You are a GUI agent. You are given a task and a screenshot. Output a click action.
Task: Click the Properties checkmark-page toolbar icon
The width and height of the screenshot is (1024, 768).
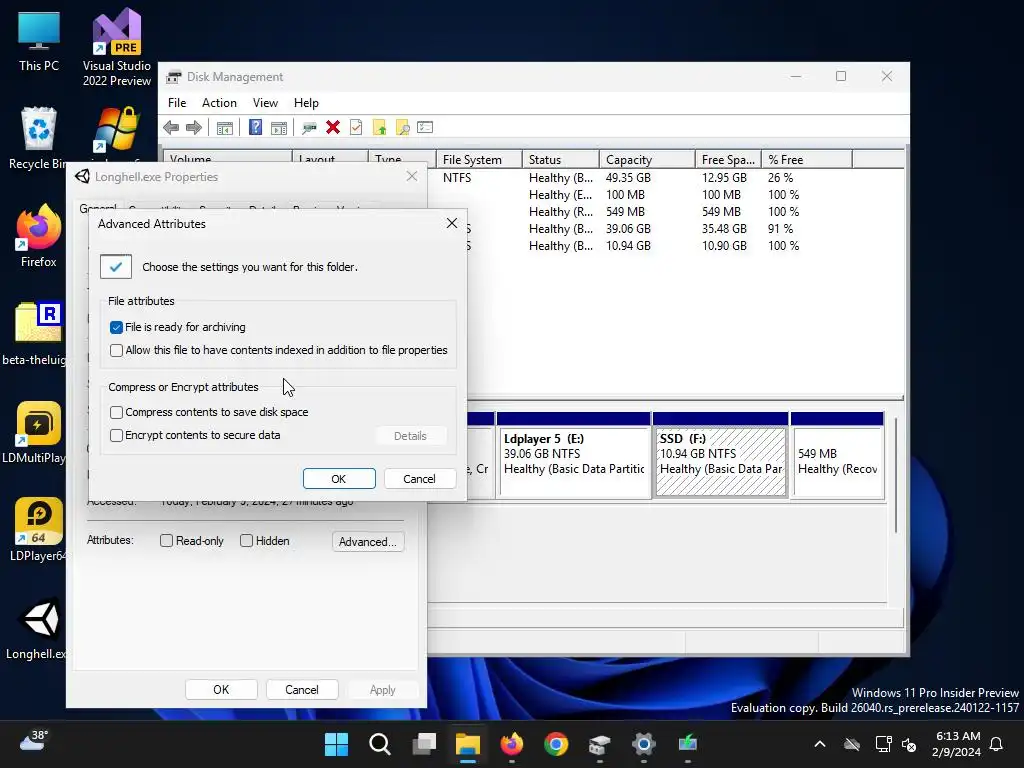tap(356, 127)
